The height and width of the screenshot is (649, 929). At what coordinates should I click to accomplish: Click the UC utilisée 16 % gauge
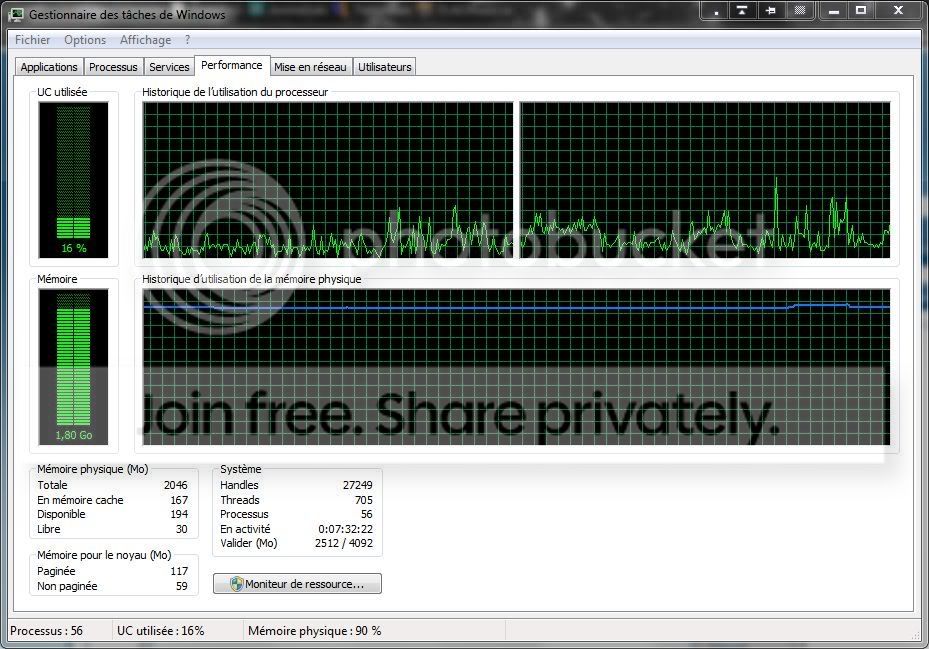pos(73,180)
